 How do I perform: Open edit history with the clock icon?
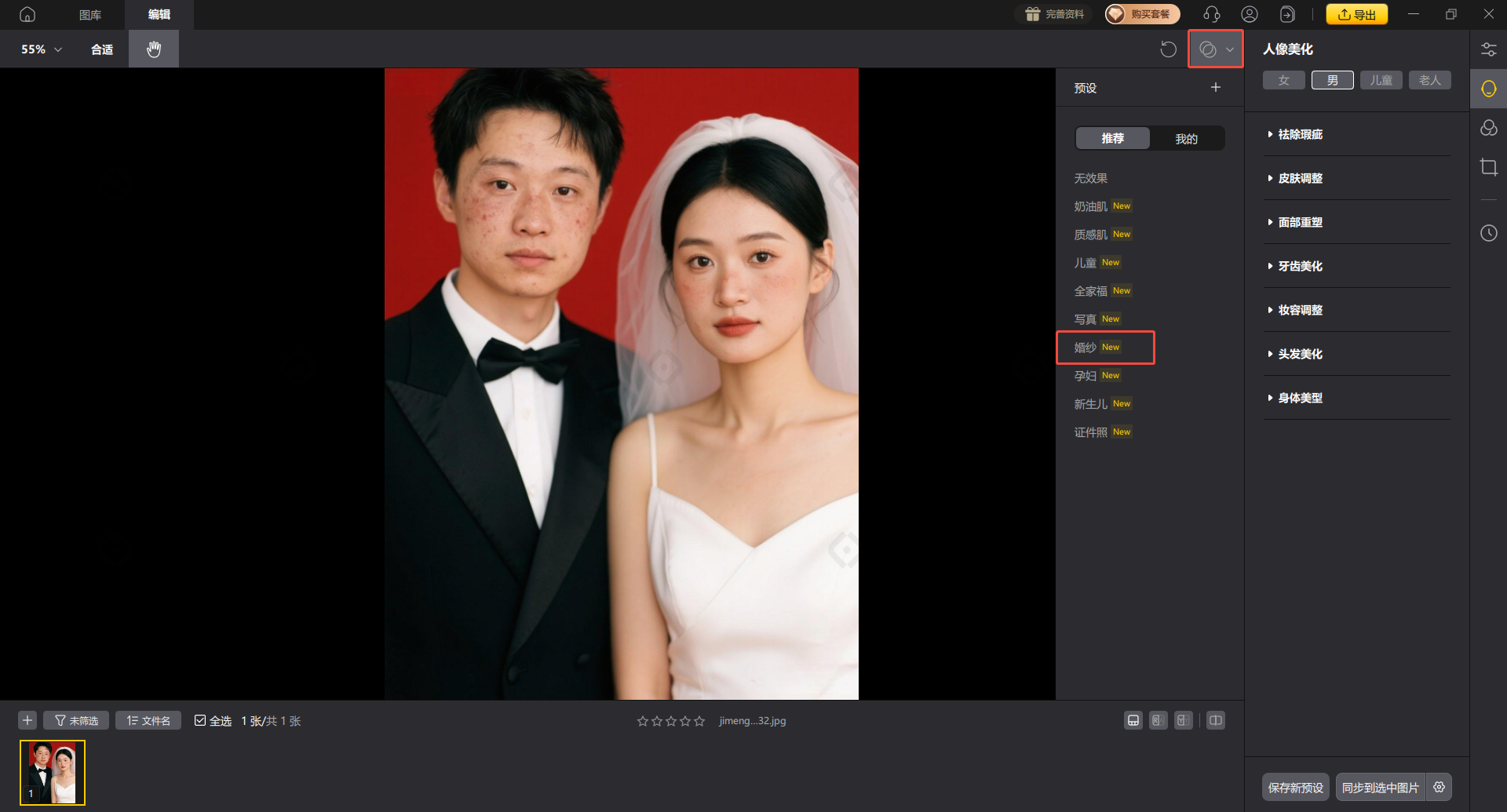[x=1489, y=232]
